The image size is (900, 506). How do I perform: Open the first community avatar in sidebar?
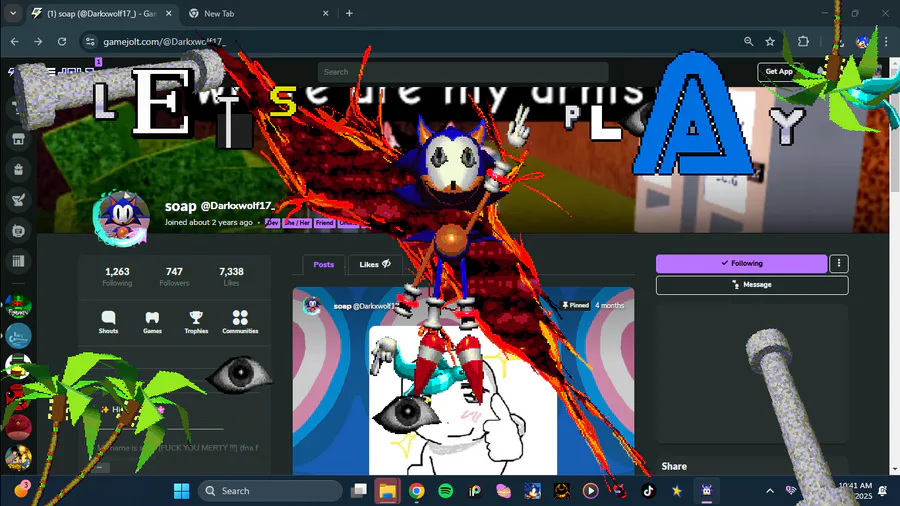(18, 306)
